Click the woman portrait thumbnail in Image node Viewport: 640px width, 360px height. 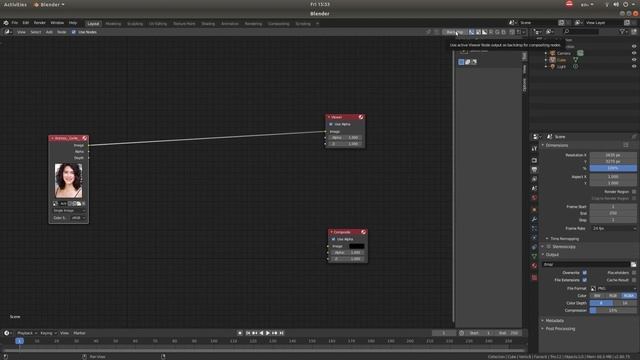pos(68,180)
